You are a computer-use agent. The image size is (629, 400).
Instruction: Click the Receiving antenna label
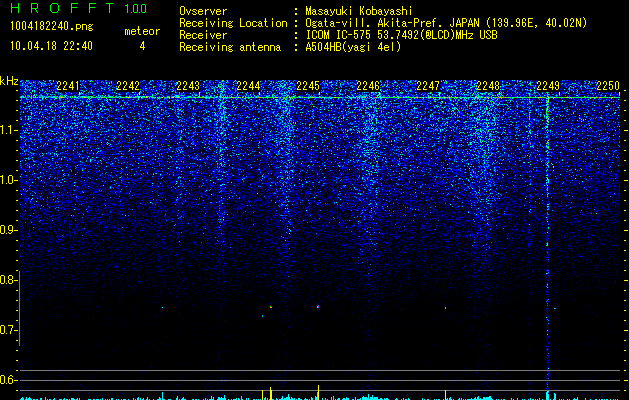tap(230, 47)
